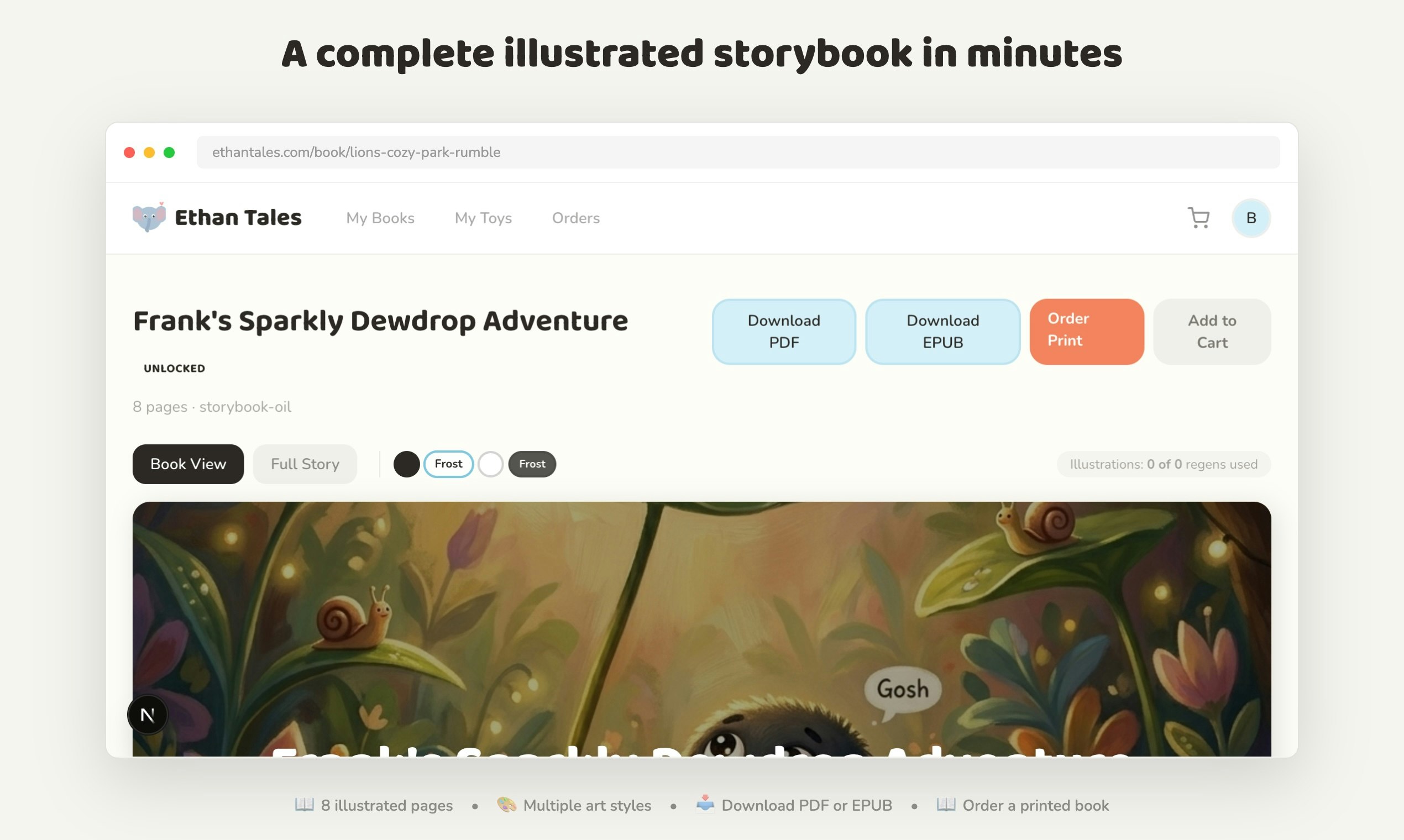Click the green window maximize dot
The image size is (1404, 840).
169,153
